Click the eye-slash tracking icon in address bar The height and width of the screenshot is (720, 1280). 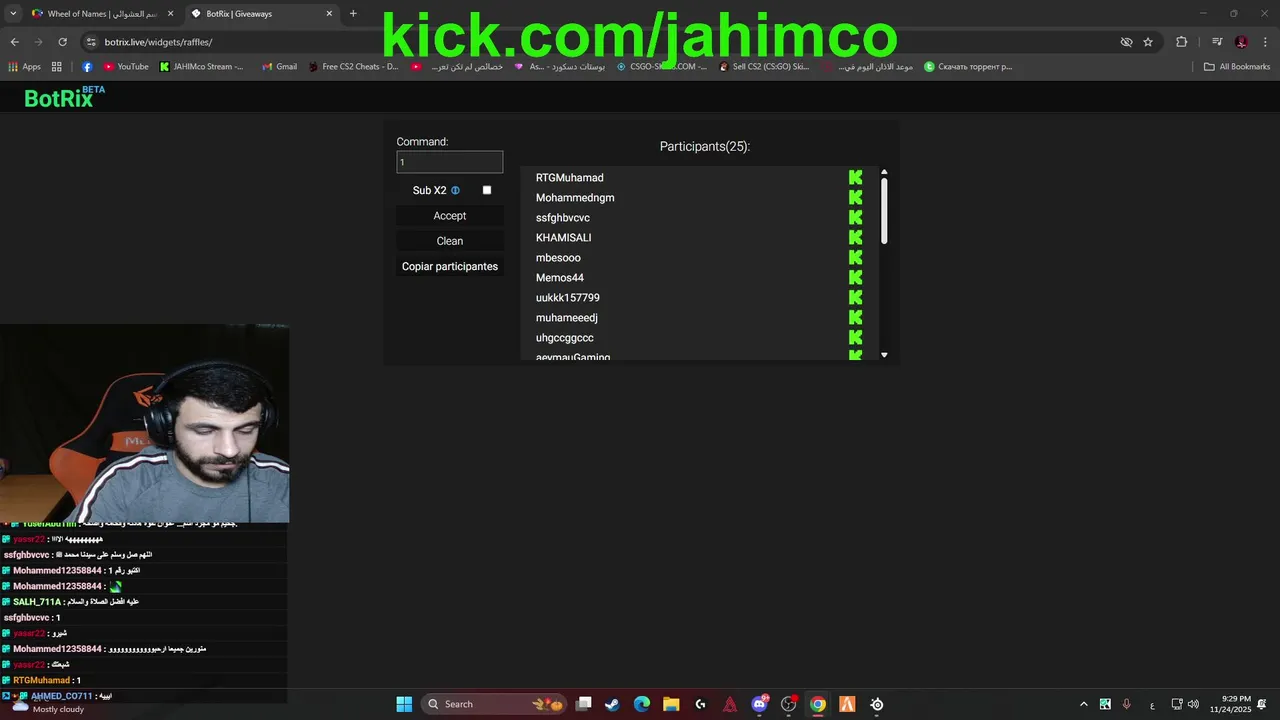1126,42
